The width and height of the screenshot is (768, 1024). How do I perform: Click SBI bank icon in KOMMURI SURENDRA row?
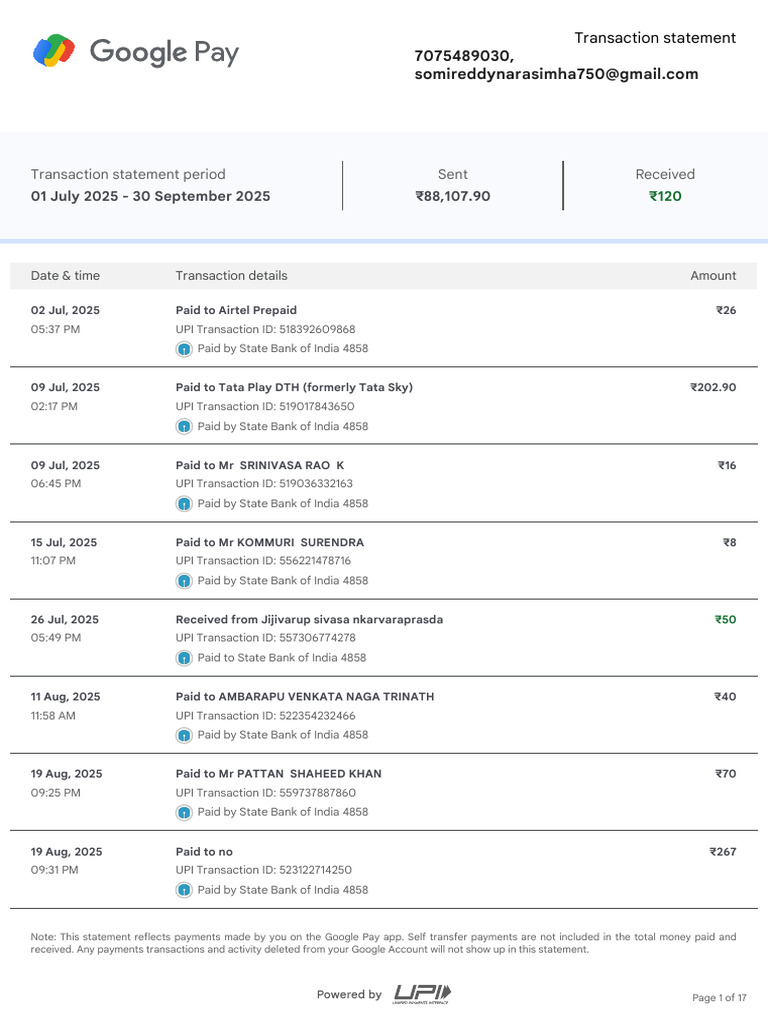tap(184, 581)
